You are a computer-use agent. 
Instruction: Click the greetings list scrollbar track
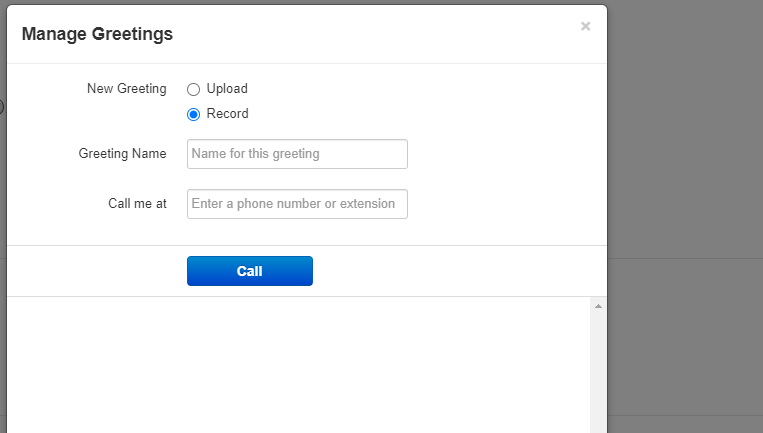point(598,370)
